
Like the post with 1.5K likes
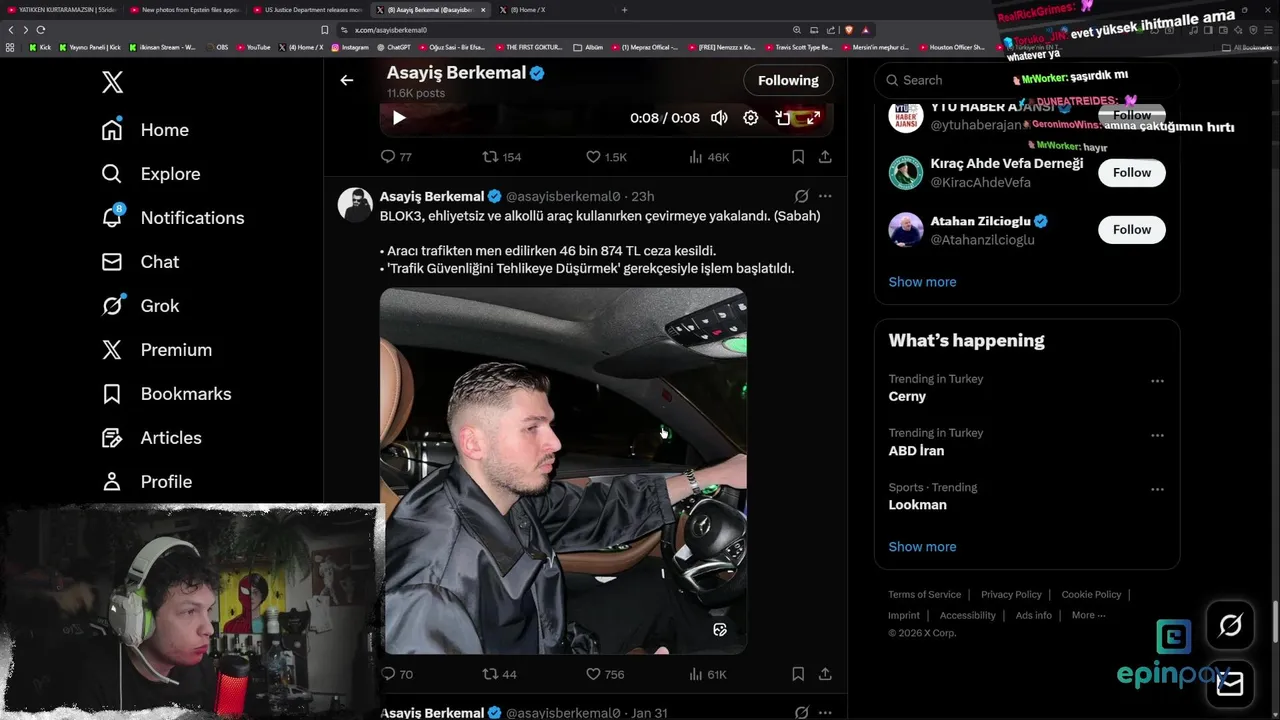pyautogui.click(x=606, y=157)
